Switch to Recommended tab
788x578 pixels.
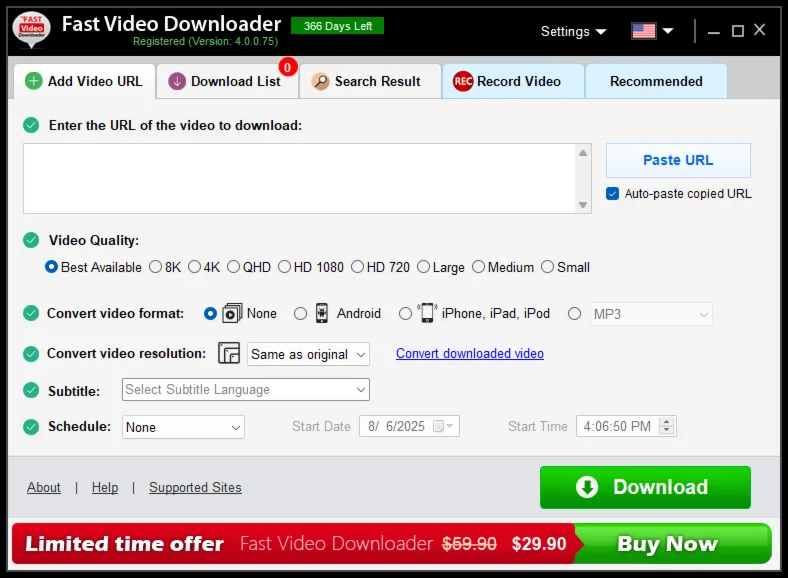tap(656, 81)
